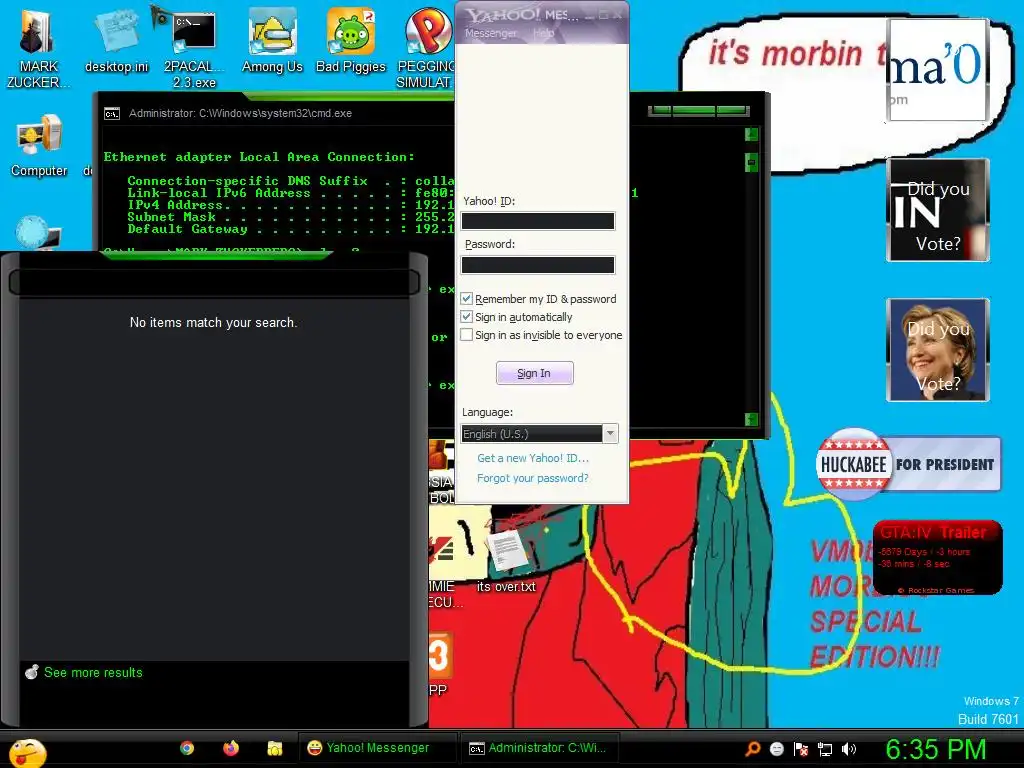Open the PEGGING SIMULAT... desktop icon

425,48
